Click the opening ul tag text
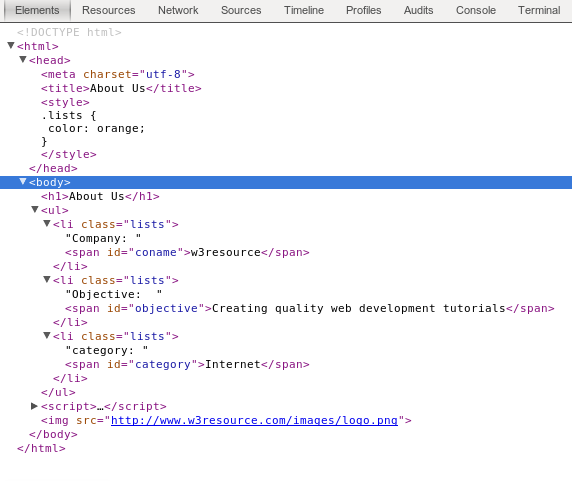 (x=55, y=210)
